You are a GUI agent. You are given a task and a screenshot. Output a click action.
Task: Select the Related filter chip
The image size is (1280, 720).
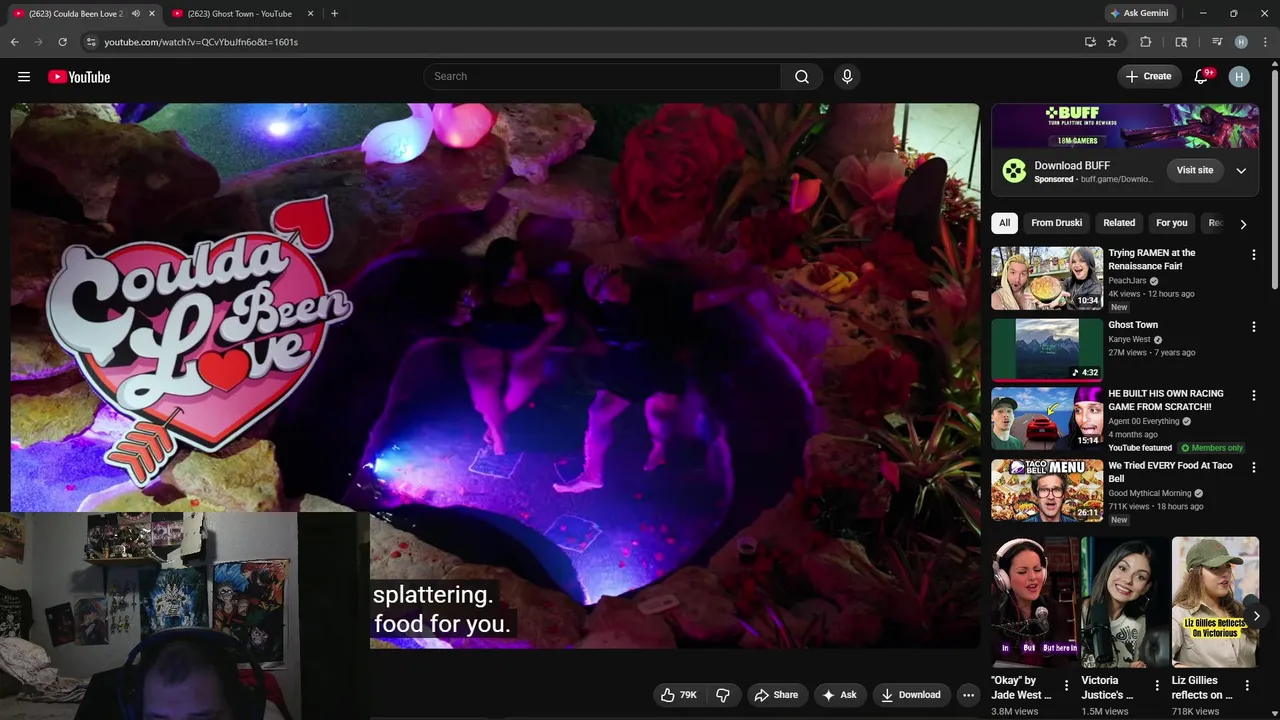pos(1119,223)
